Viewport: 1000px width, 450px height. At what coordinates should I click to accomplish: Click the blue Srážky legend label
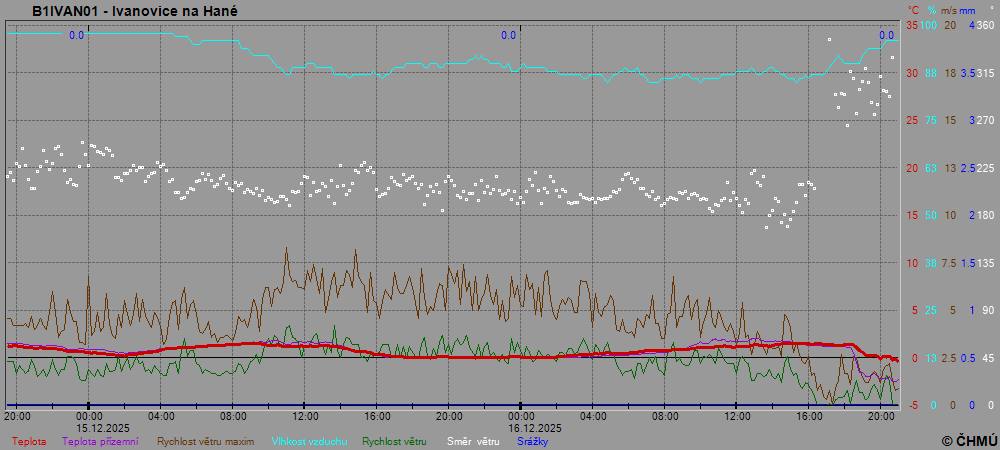pos(532,441)
